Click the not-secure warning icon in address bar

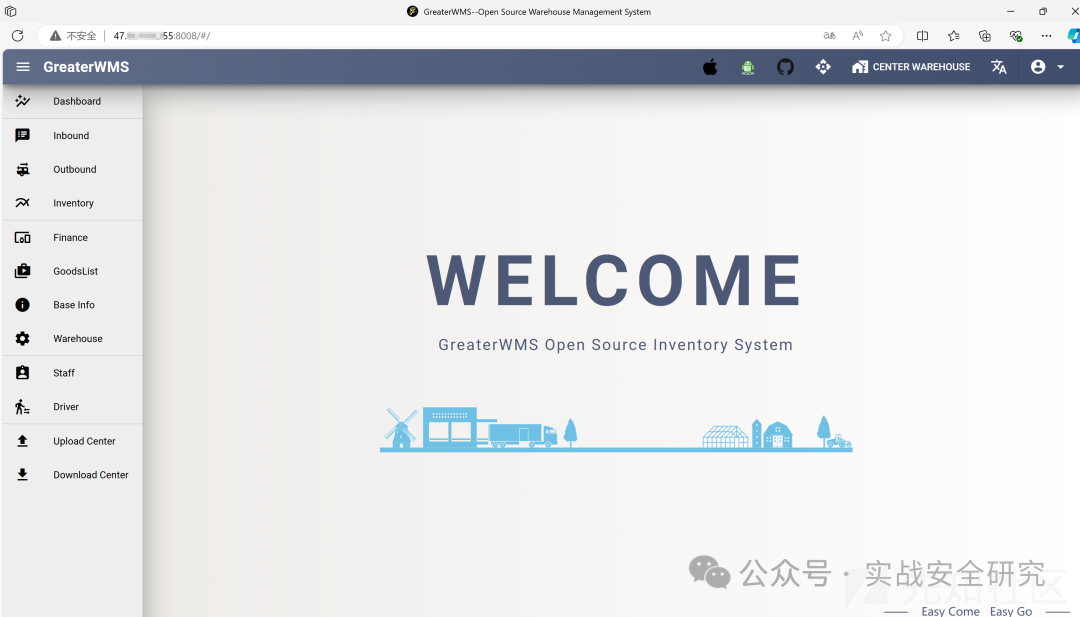tap(55, 36)
